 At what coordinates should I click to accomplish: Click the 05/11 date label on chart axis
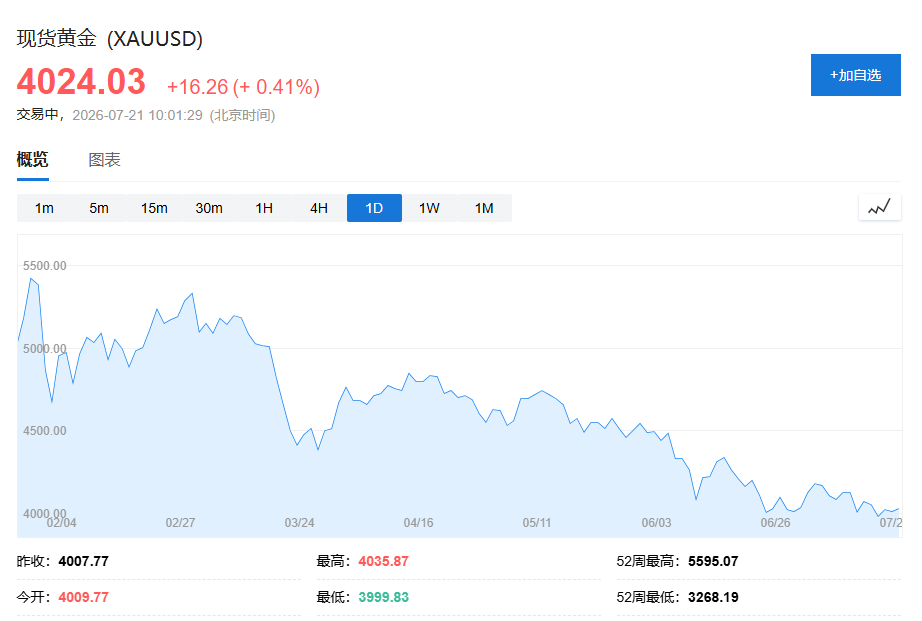point(537,522)
